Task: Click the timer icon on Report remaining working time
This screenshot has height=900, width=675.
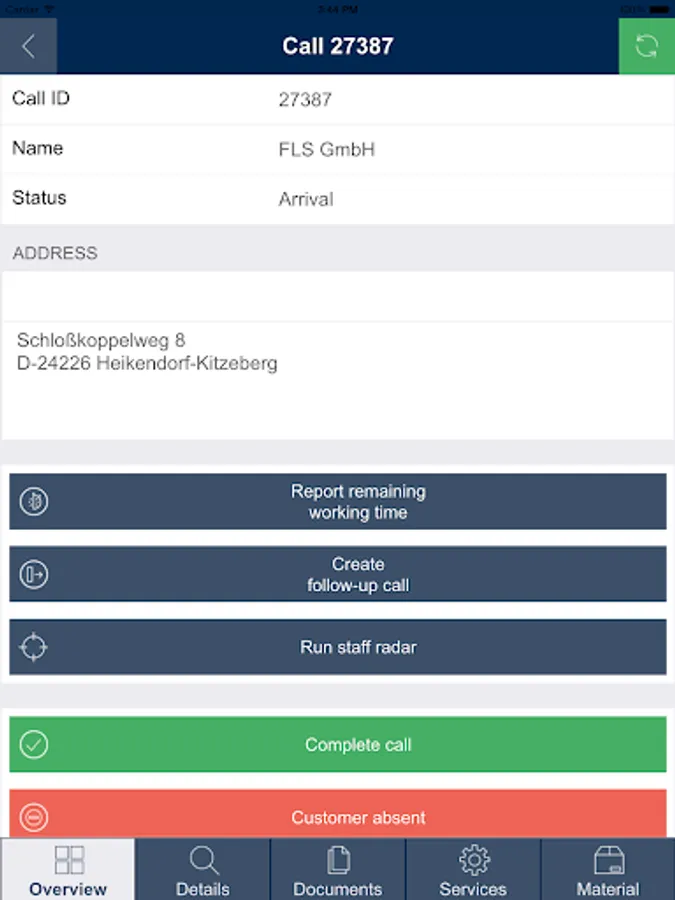Action: (34, 501)
